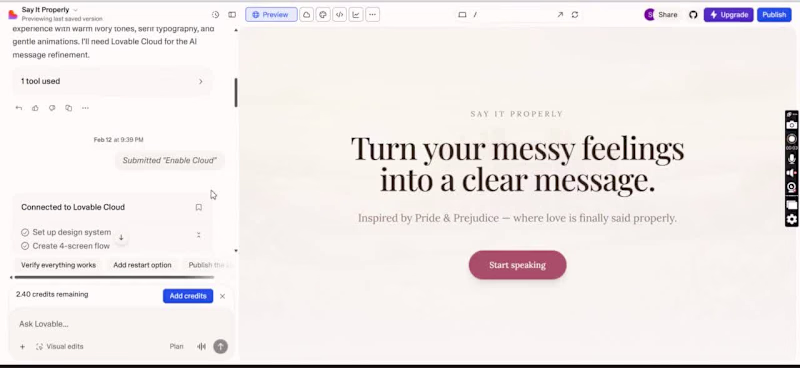
Task: Click the Upgrade button
Action: click(x=728, y=15)
